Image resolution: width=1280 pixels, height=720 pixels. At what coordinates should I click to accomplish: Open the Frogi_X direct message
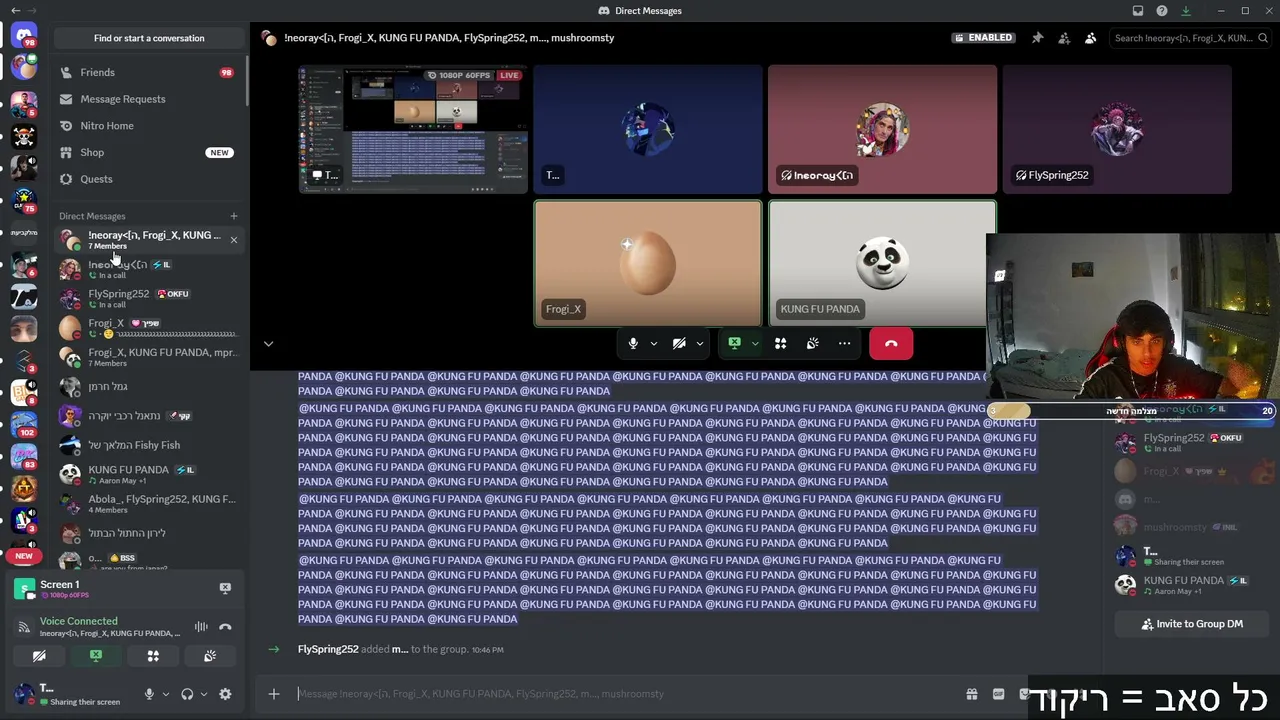(147, 327)
